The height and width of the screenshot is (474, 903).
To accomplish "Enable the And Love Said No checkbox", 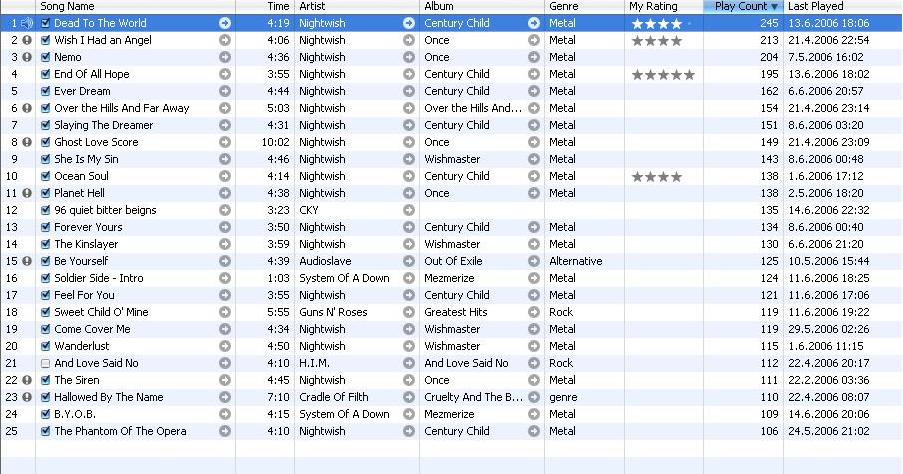I will point(45,363).
